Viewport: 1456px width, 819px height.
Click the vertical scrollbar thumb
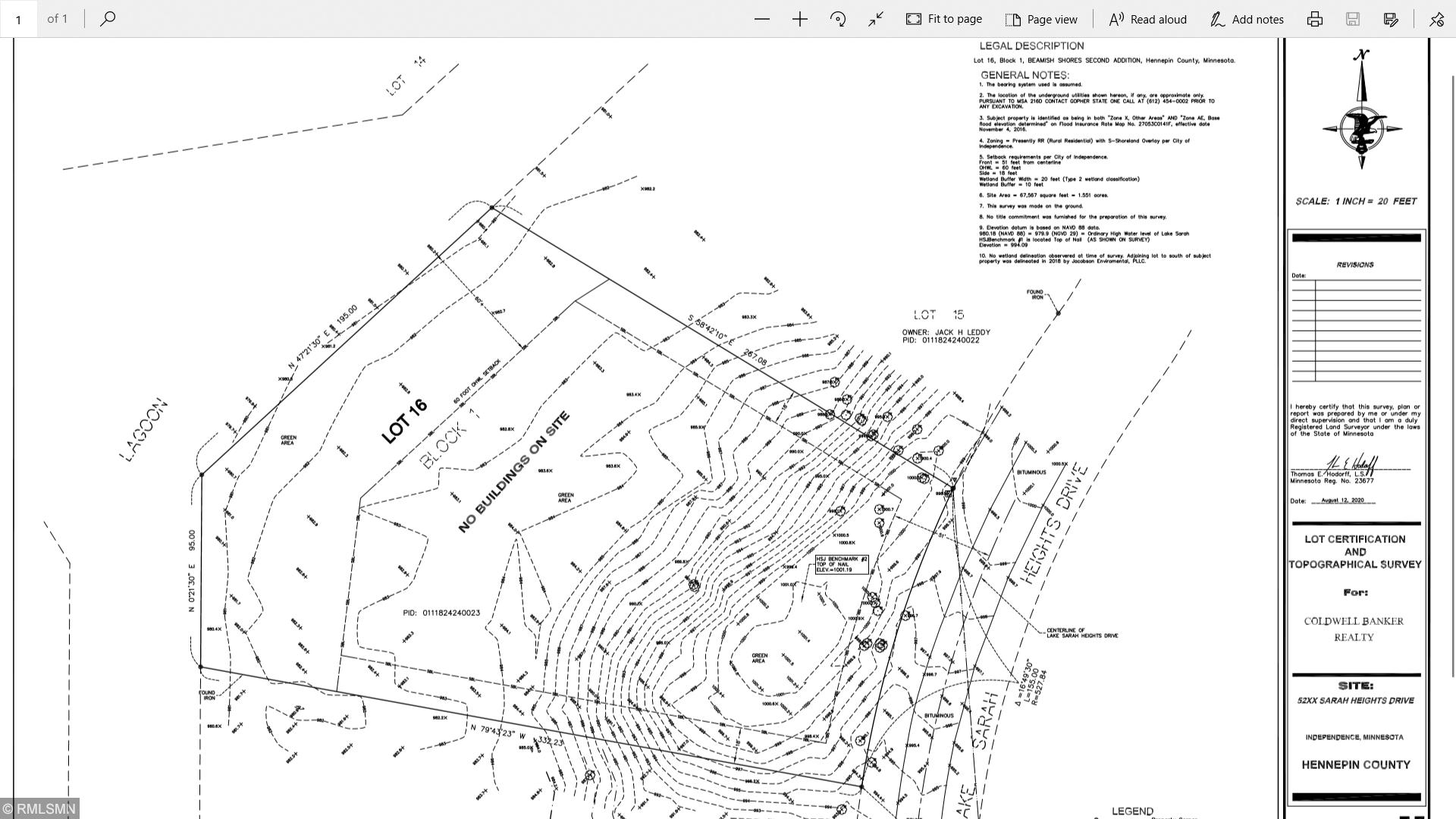[x=1452, y=375]
